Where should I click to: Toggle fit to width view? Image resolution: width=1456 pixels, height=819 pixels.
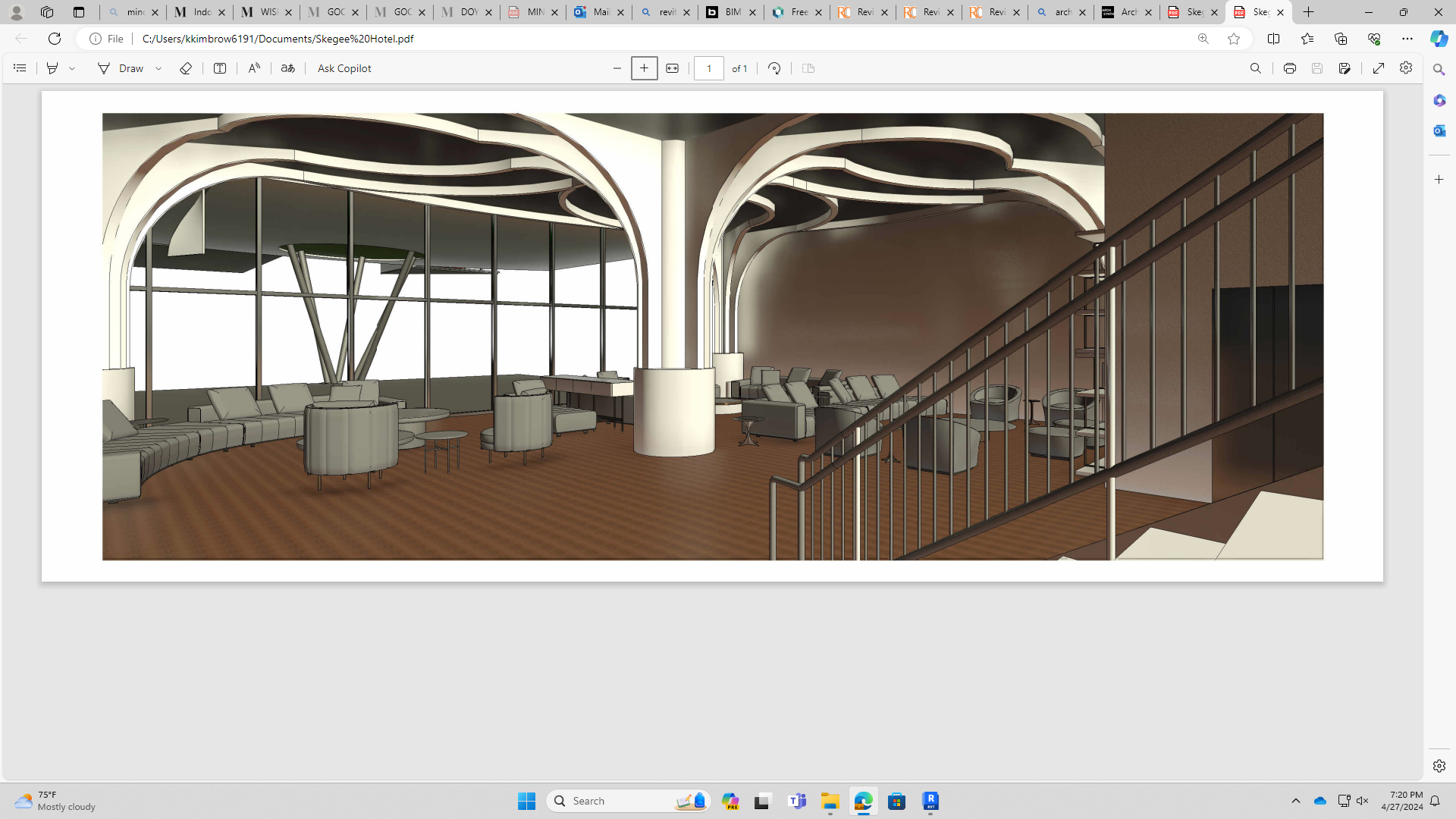(x=672, y=68)
